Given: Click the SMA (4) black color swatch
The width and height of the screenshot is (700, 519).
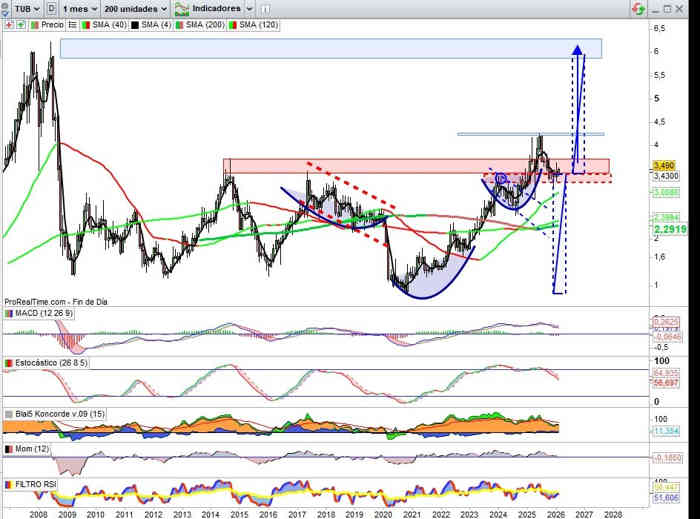Looking at the screenshot, I should click(x=135, y=22).
